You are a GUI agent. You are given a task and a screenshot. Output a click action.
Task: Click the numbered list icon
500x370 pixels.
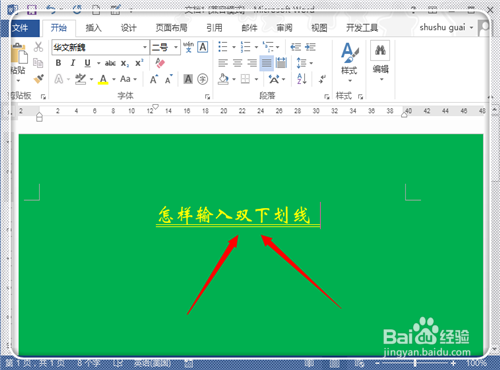click(245, 47)
